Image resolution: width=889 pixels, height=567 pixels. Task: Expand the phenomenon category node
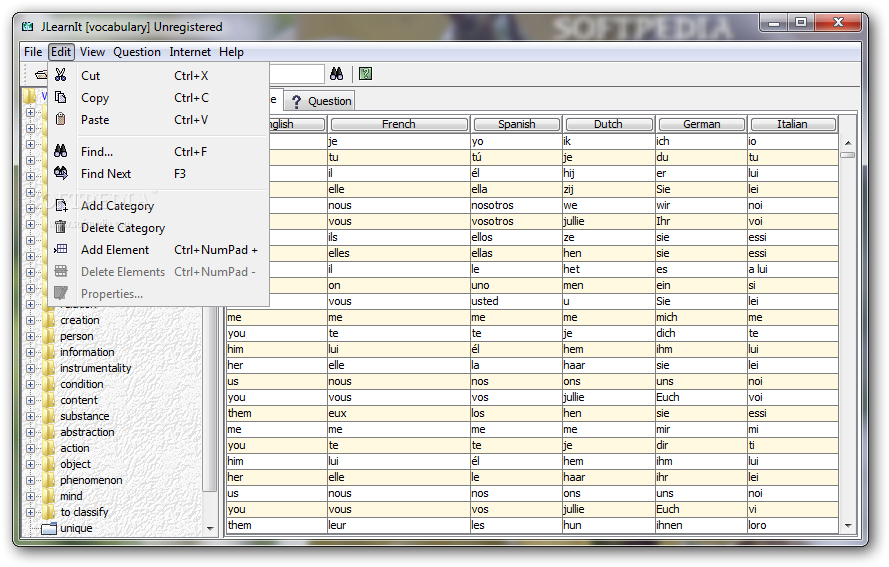(x=30, y=480)
